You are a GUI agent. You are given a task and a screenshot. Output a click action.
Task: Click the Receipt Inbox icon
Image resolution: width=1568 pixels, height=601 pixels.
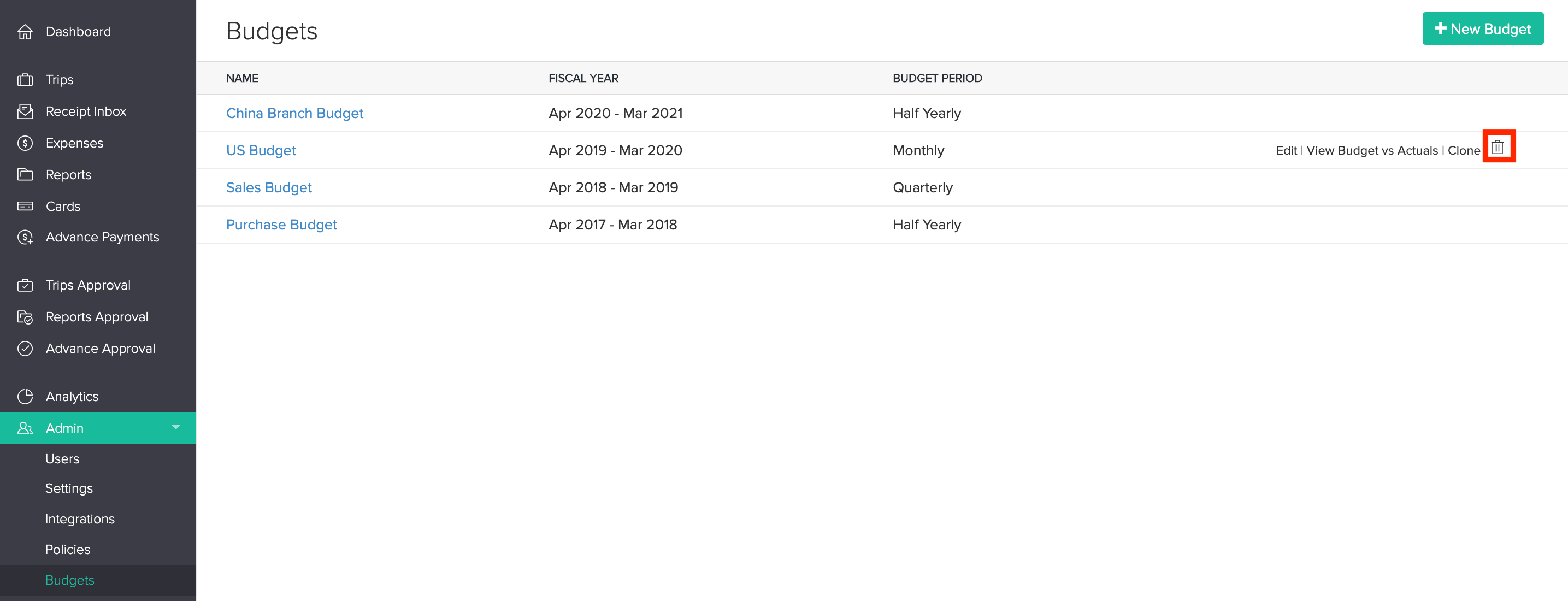click(25, 111)
